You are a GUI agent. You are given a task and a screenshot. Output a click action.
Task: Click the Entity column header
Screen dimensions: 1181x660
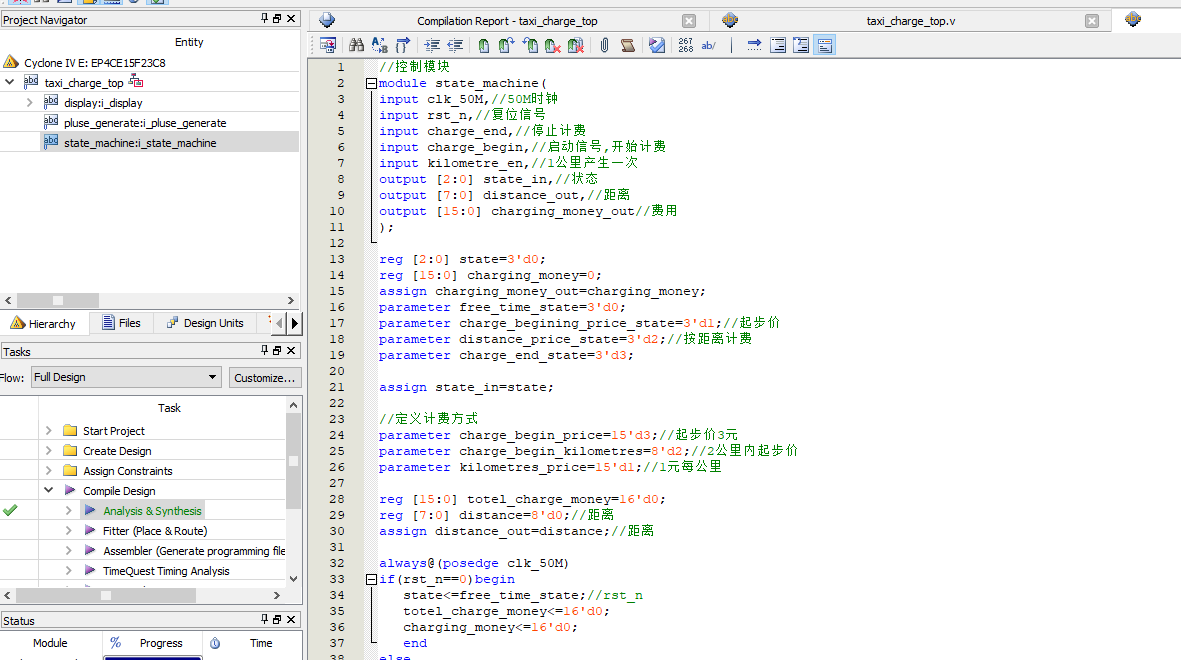tap(189, 42)
